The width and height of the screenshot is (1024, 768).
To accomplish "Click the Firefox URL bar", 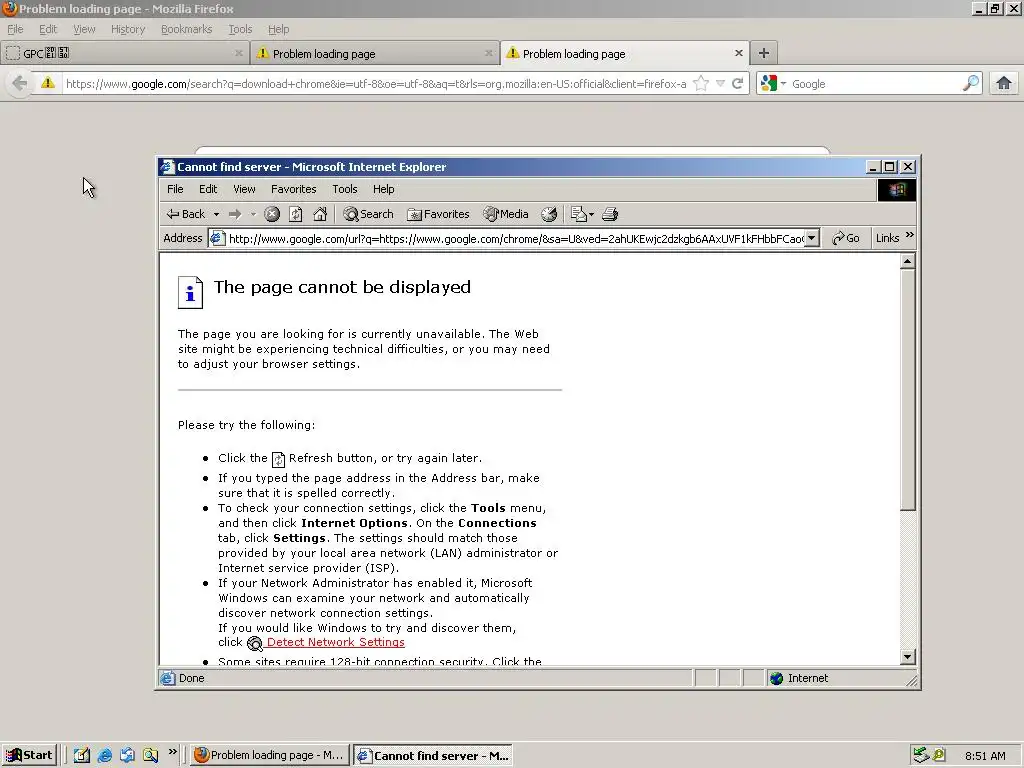I will click(x=376, y=84).
